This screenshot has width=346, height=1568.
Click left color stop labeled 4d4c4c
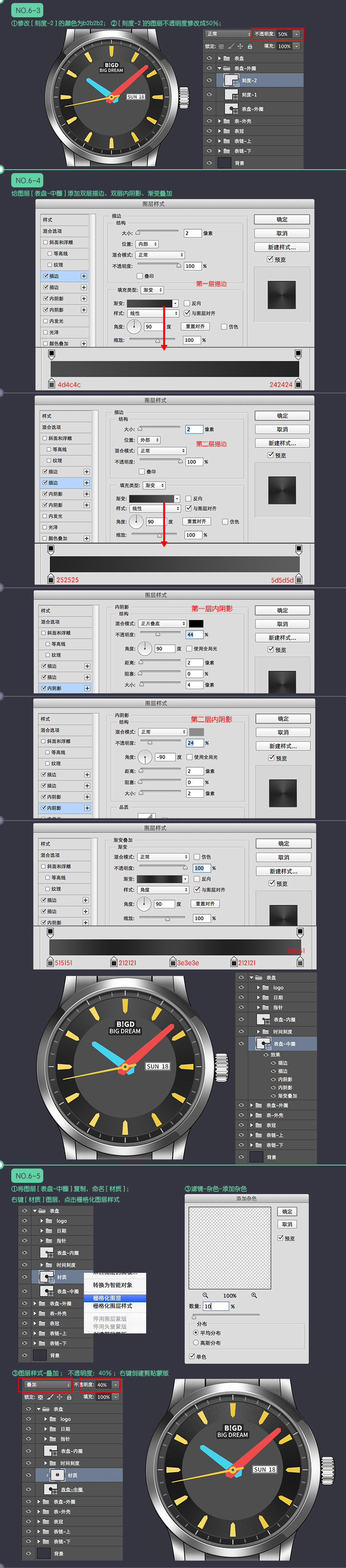tap(52, 384)
